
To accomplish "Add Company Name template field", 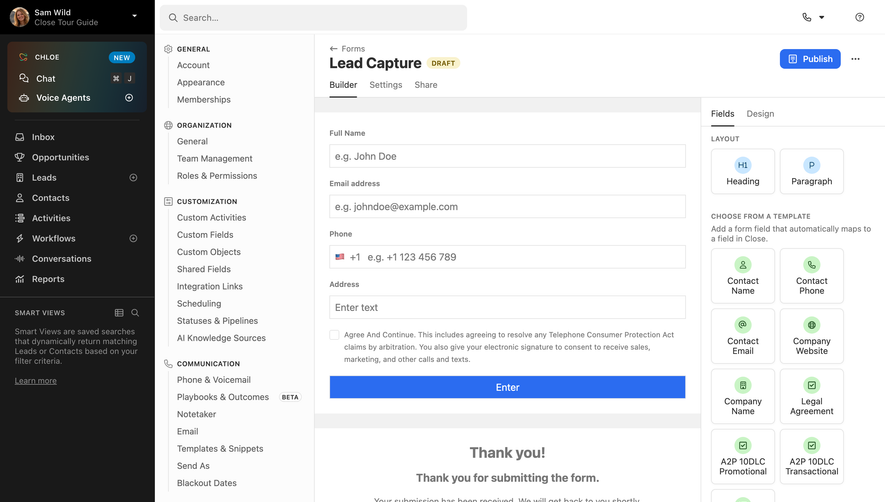I will click(x=743, y=396).
